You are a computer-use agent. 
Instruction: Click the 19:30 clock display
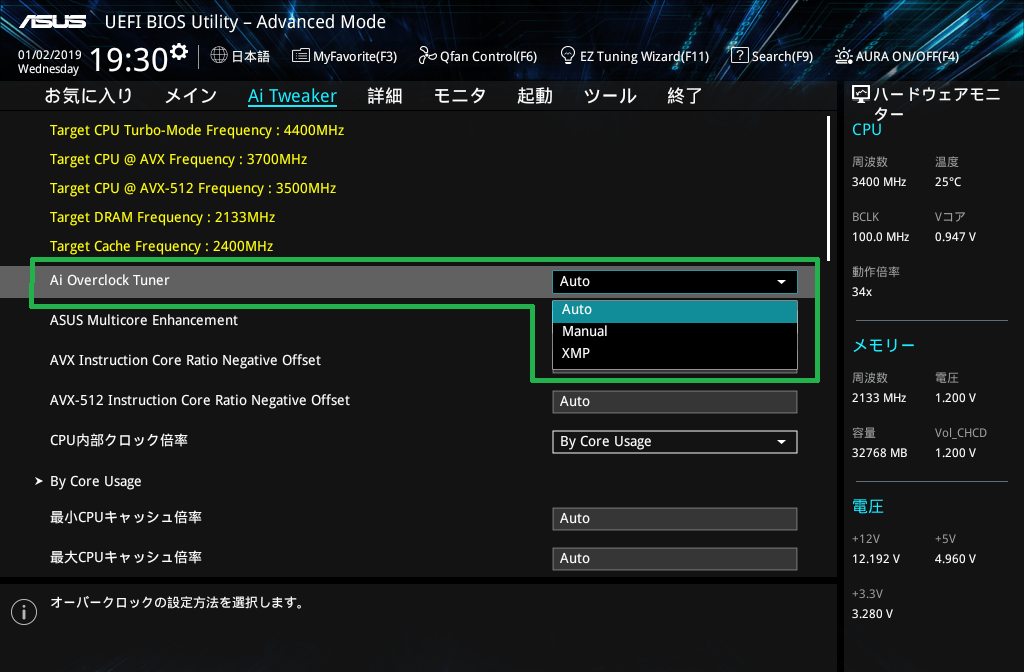point(129,59)
